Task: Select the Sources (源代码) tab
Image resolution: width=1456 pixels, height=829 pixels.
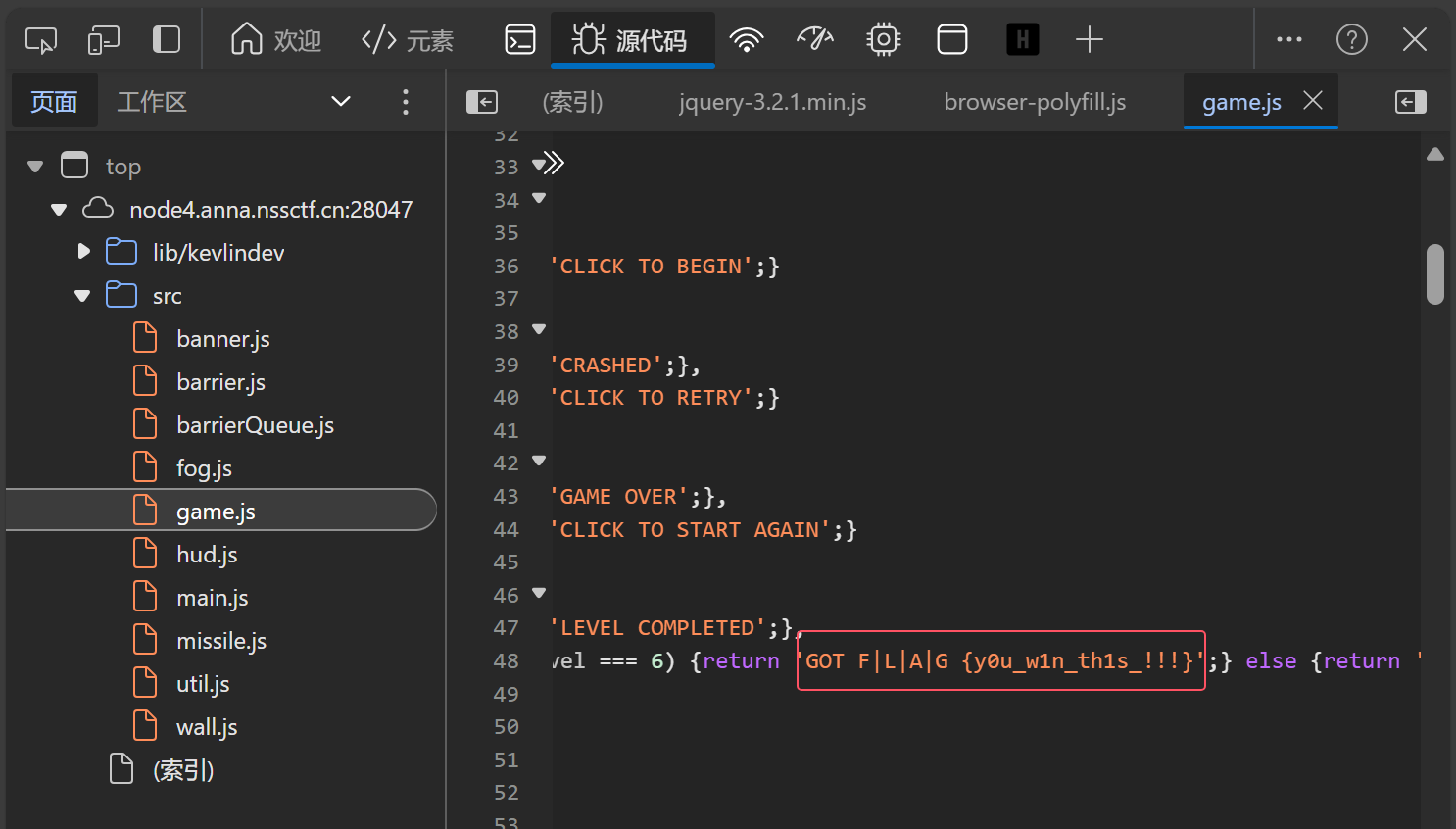Action: [632, 40]
